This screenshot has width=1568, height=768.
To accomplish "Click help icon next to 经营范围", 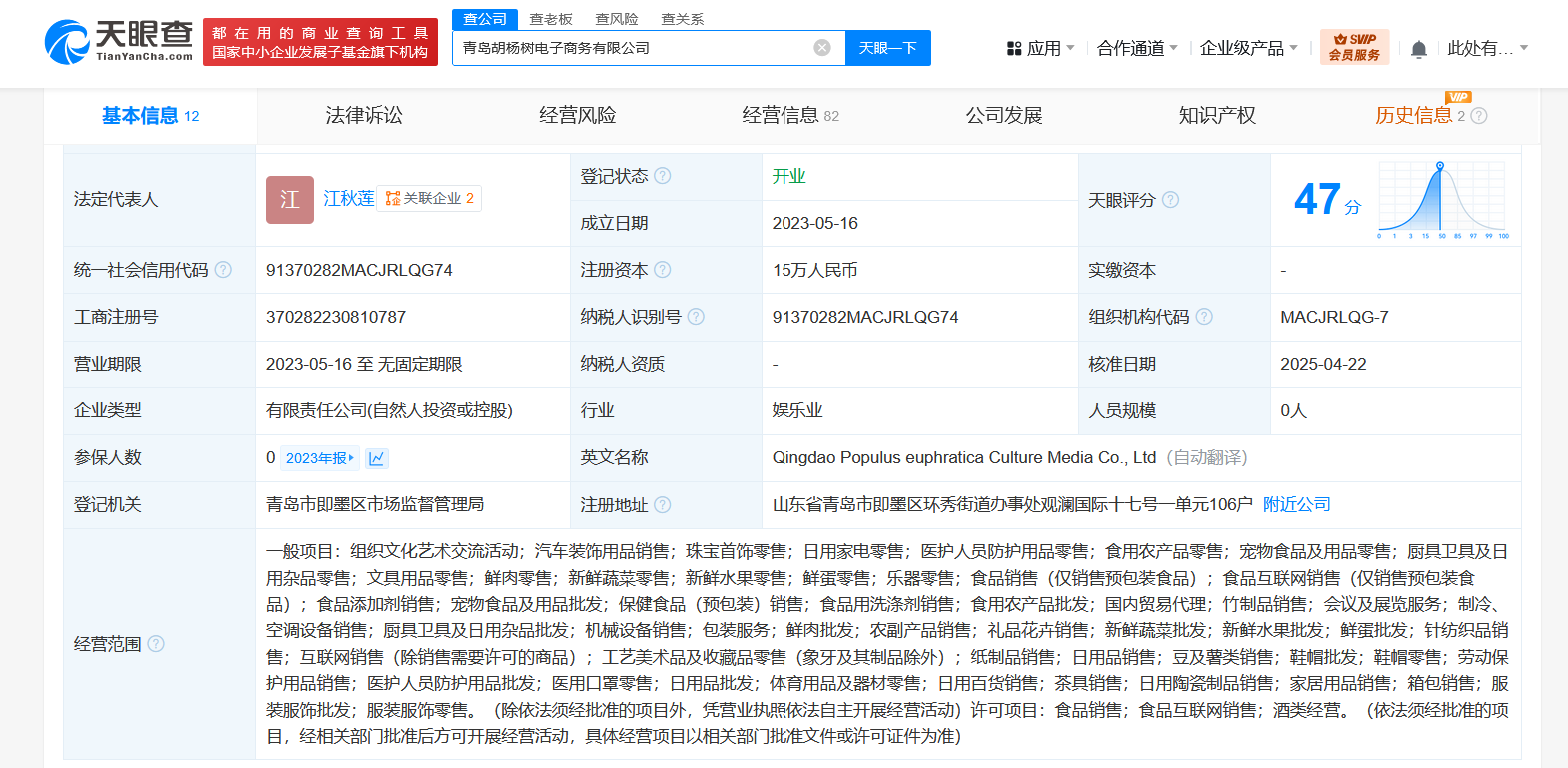I will (x=156, y=644).
